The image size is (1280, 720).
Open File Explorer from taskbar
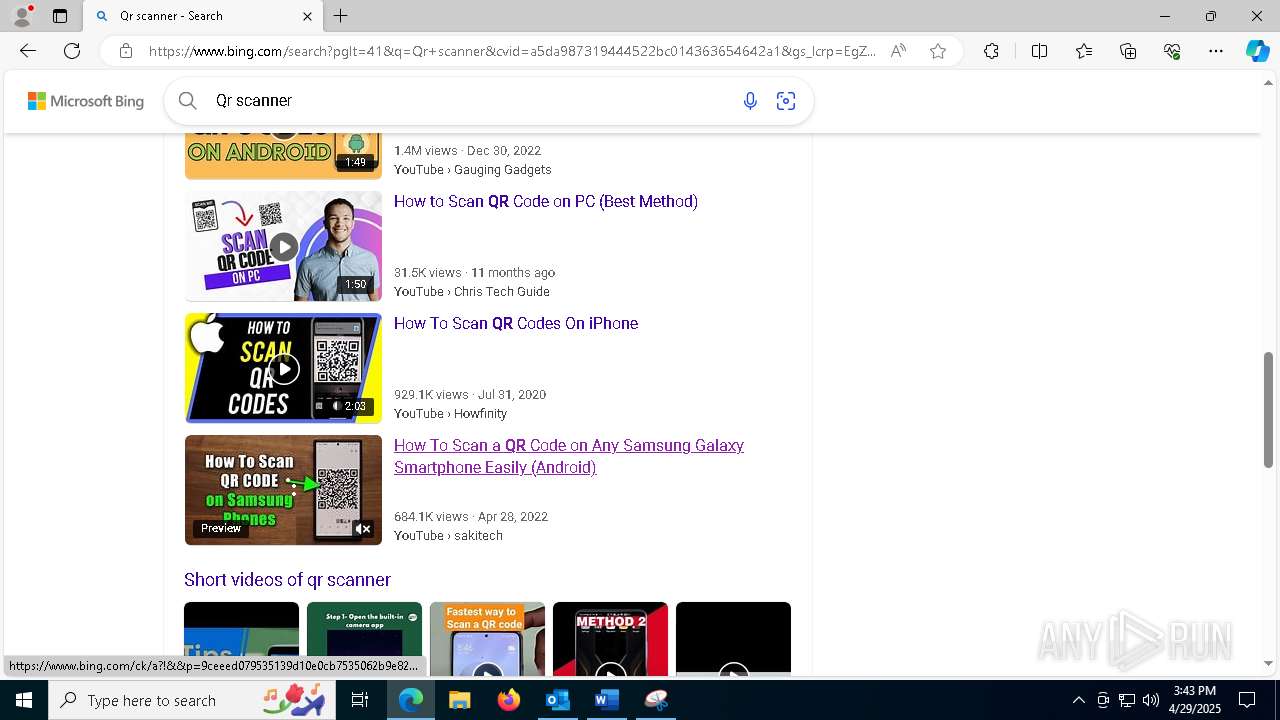(459, 700)
